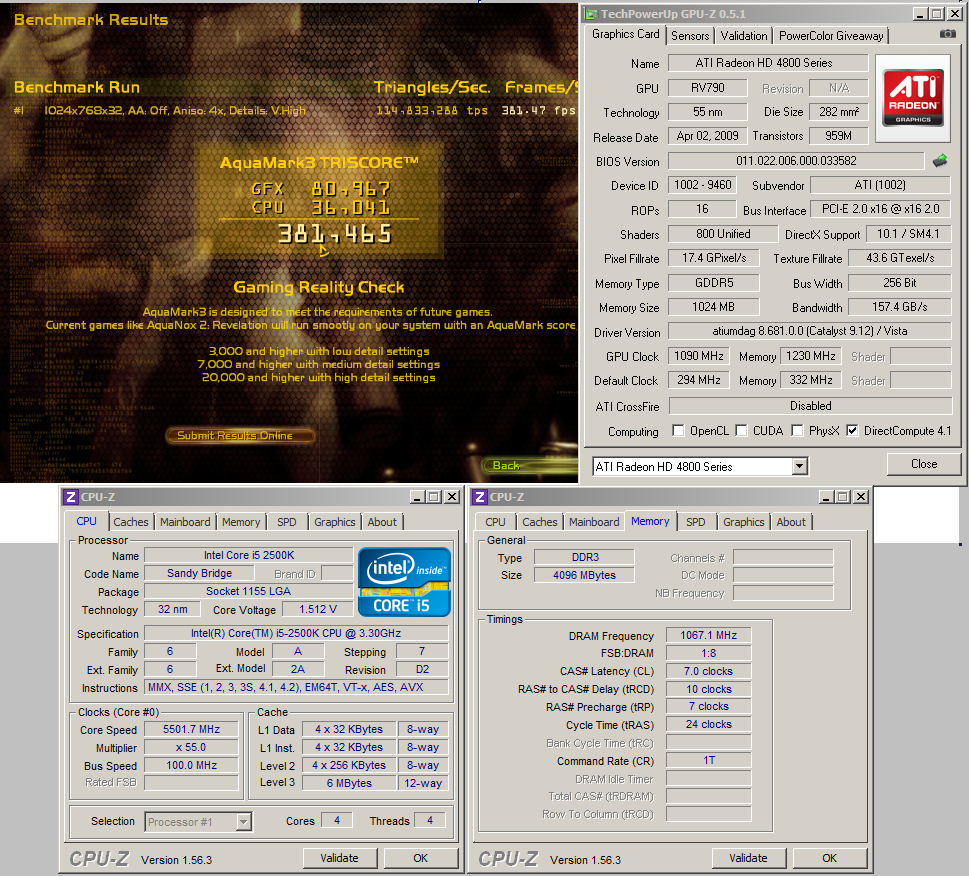Minimize the left CPU-Z window
The width and height of the screenshot is (969, 876).
418,497
